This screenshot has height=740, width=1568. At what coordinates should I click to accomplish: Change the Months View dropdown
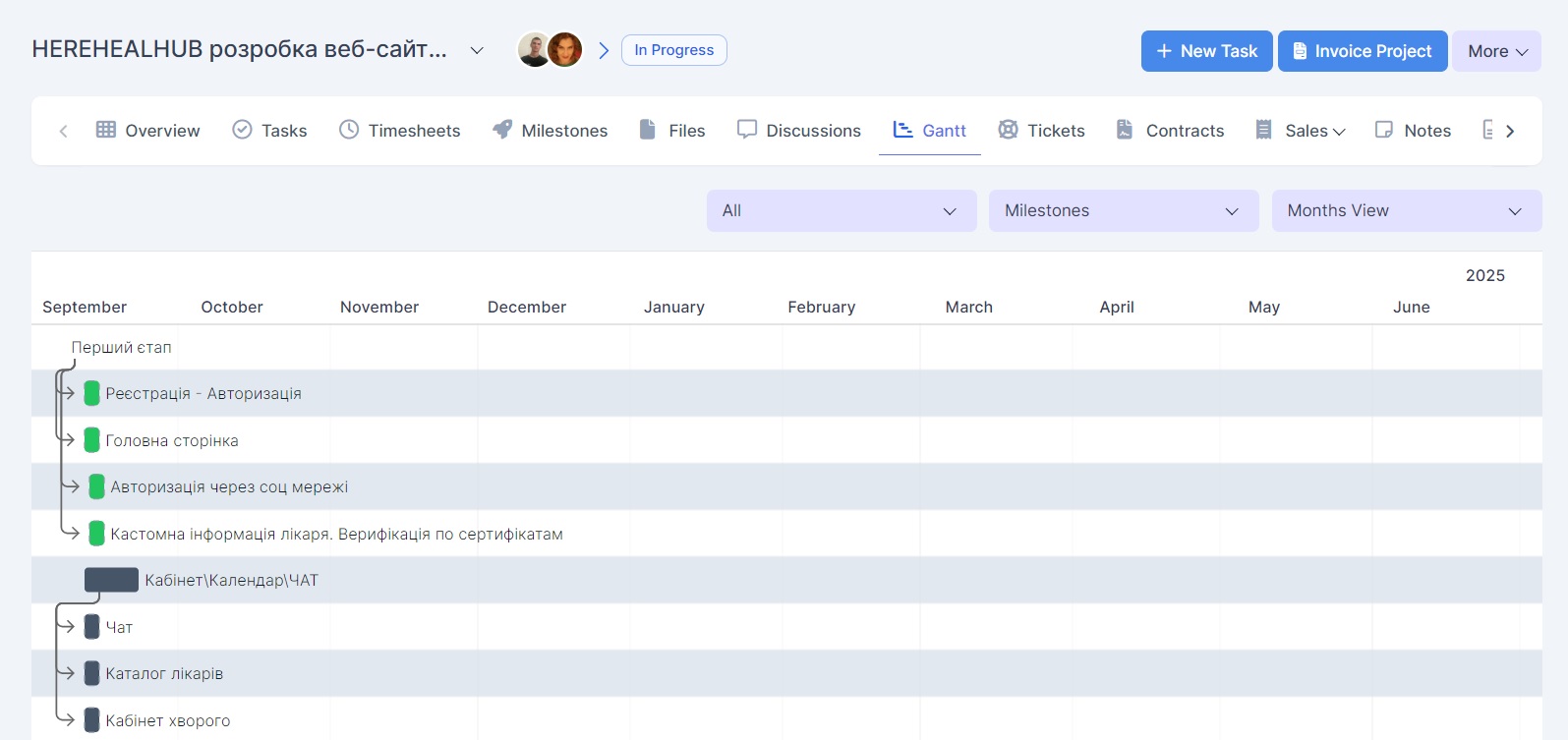1406,210
